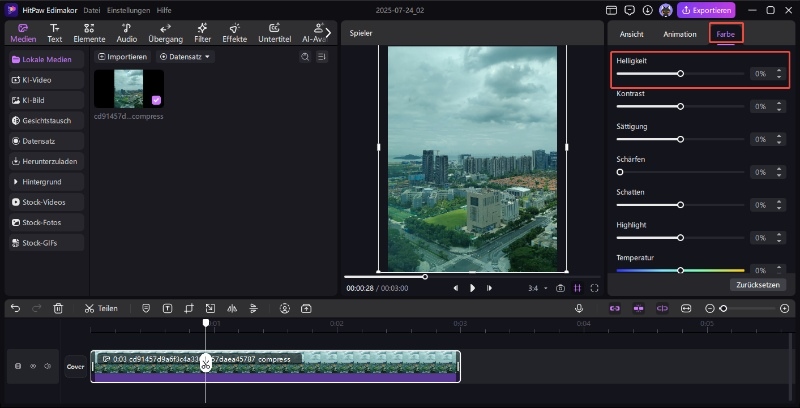Open the Elemente toolbar section
Screen dimensions: 800x408
pos(89,33)
